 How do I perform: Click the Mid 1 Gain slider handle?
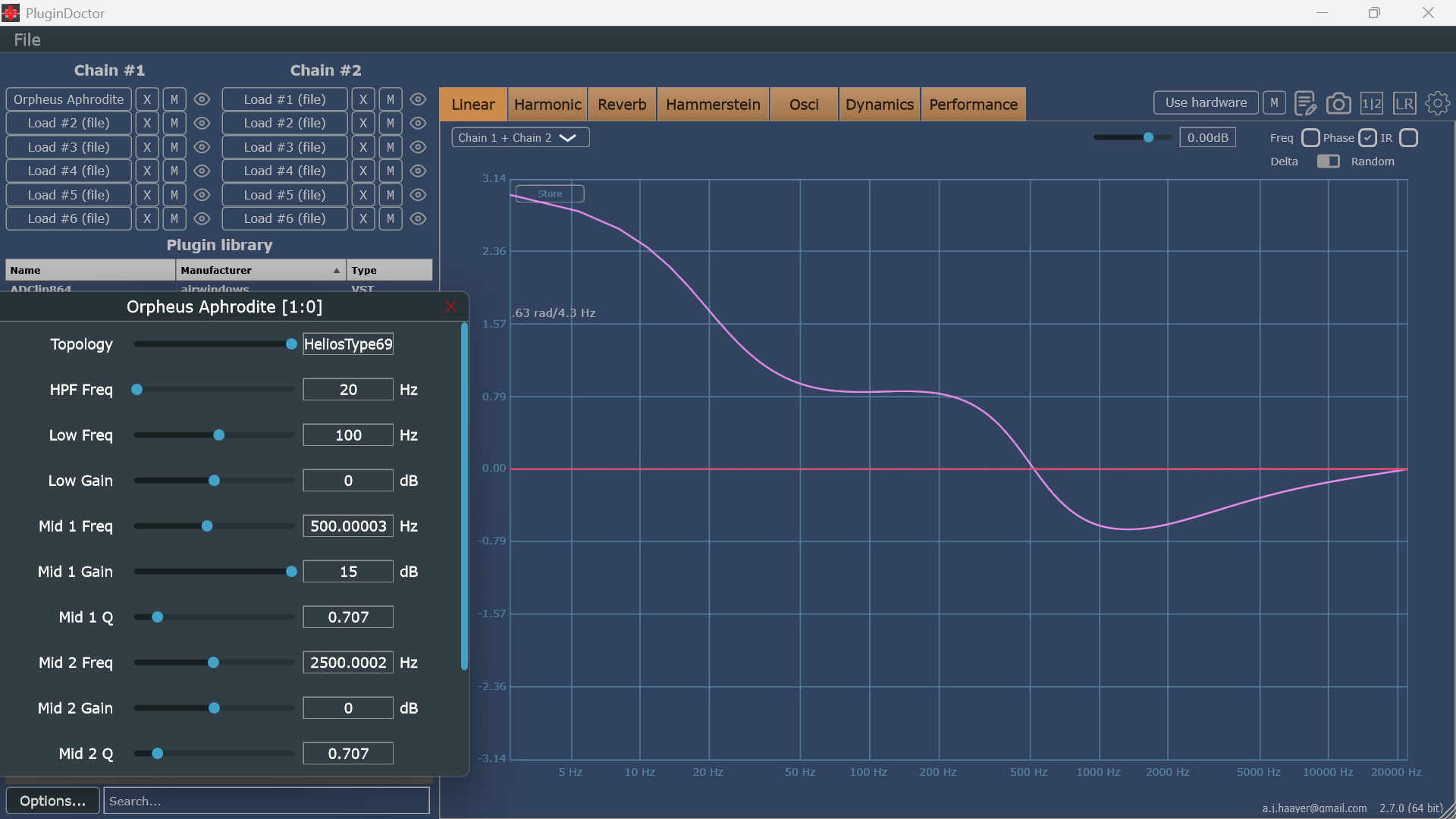(291, 572)
